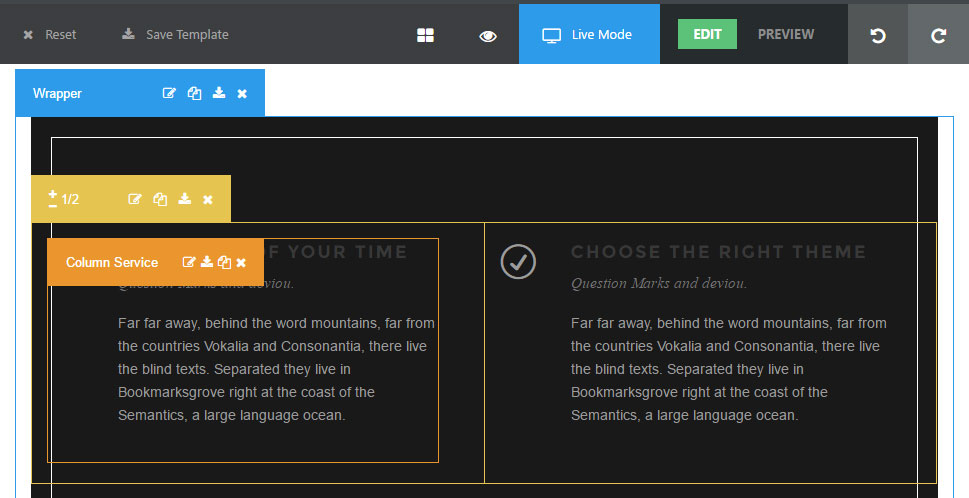Click the partly hidden YOUR TIME heading

tap(336, 251)
